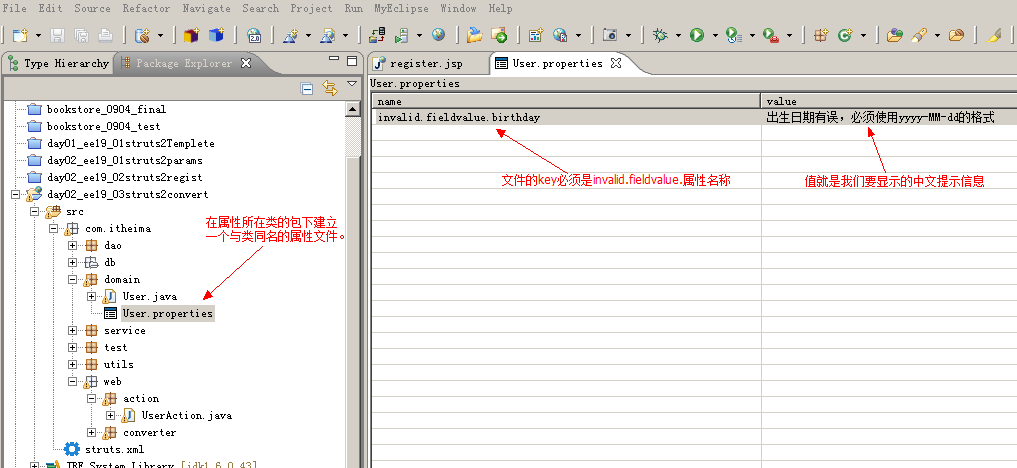Click Collapse All in Package Explorer
This screenshot has width=1017, height=468.
307,89
